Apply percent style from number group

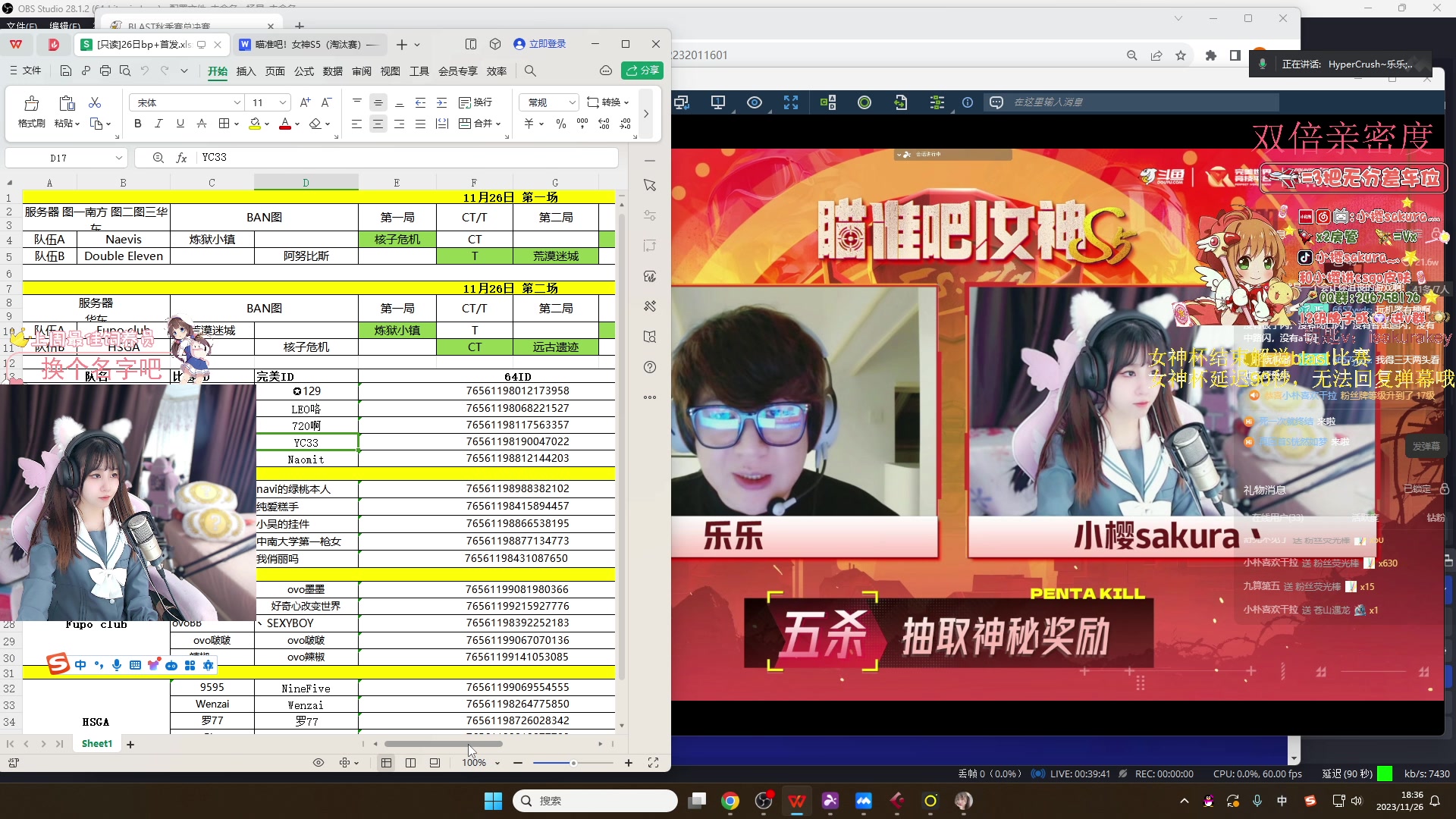coord(560,124)
